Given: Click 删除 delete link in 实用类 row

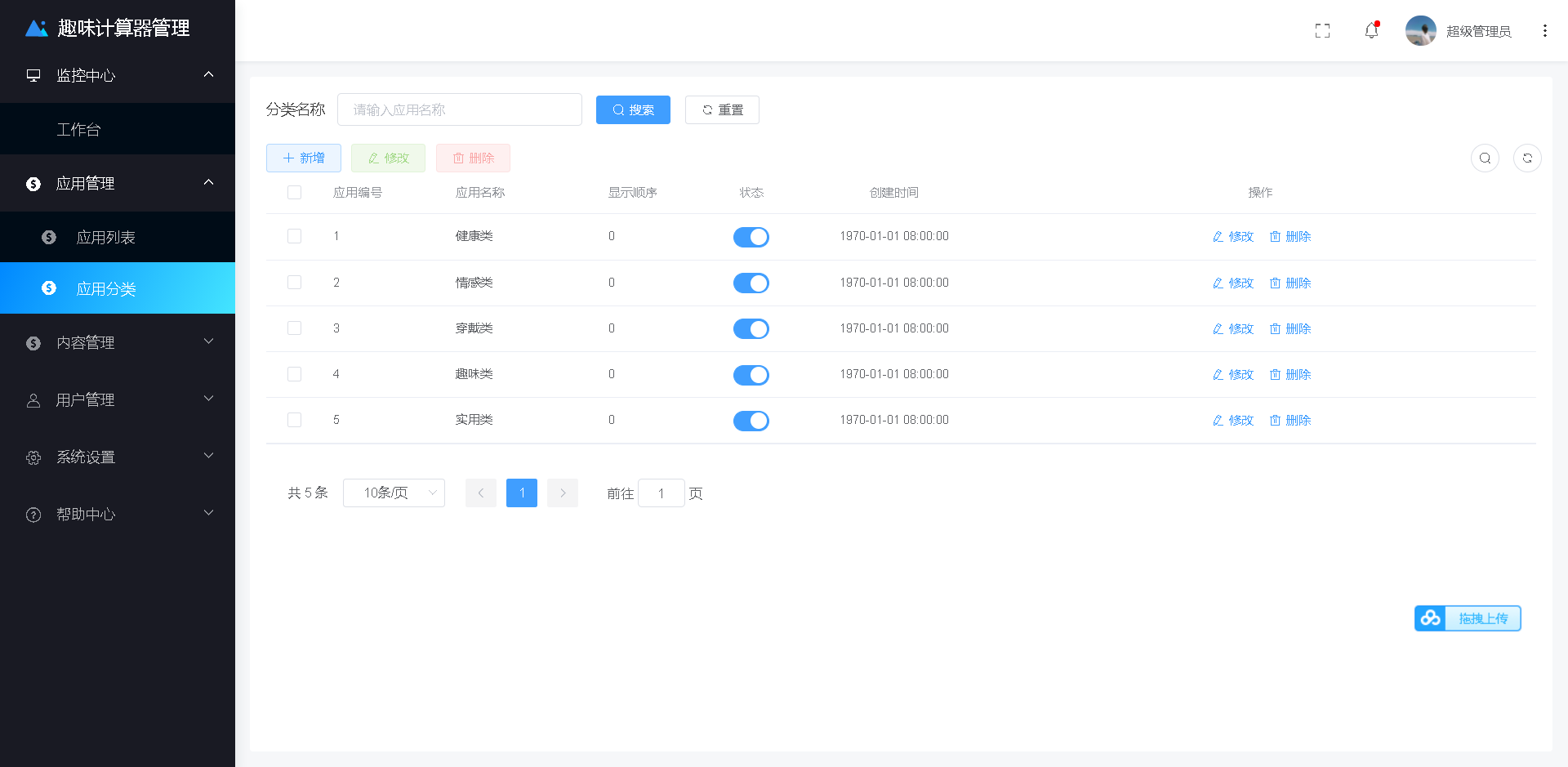Looking at the screenshot, I should (x=1290, y=420).
